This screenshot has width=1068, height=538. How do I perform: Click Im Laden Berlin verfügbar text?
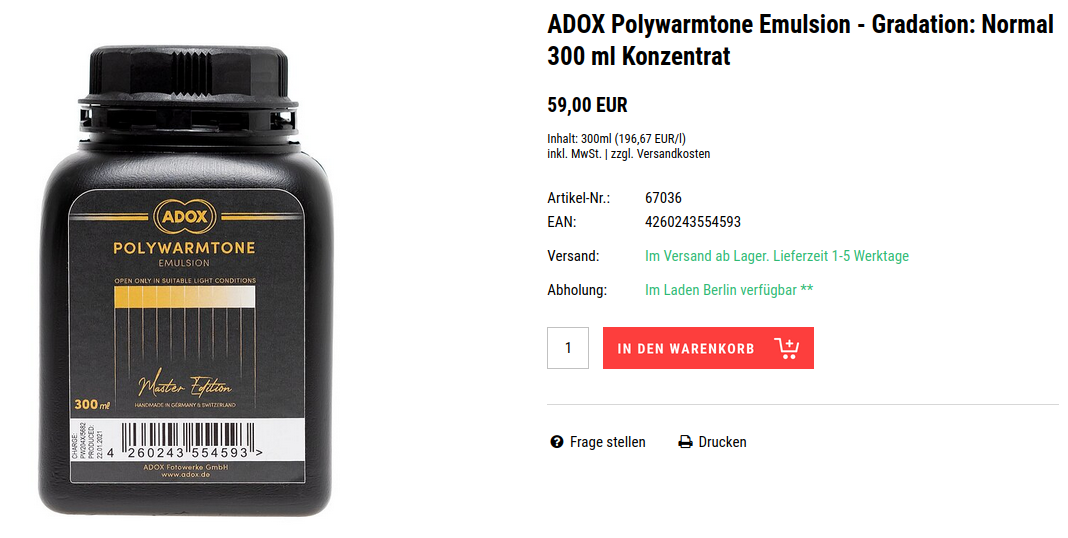coord(729,290)
